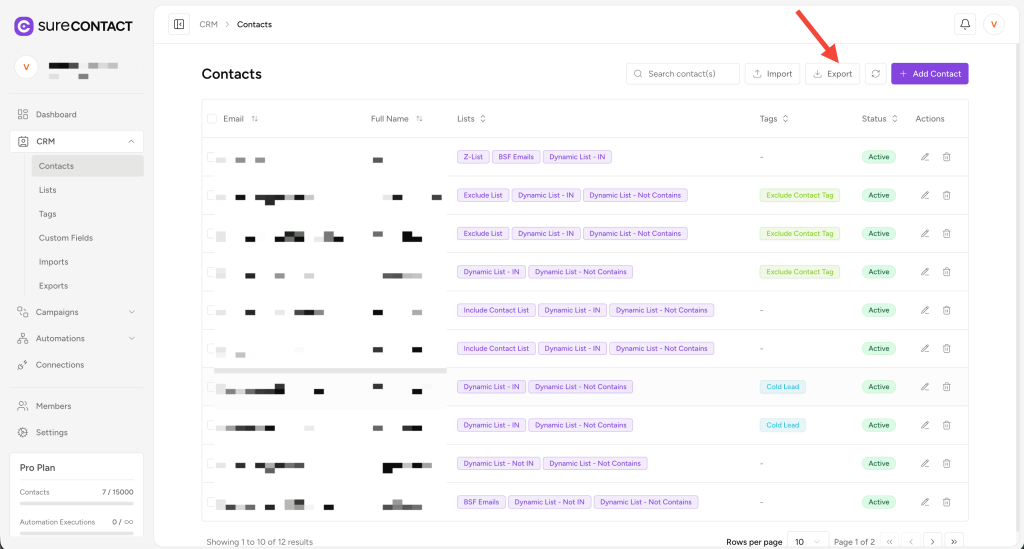
Task: Open Custom Fields in CRM submenu
Action: tap(66, 238)
